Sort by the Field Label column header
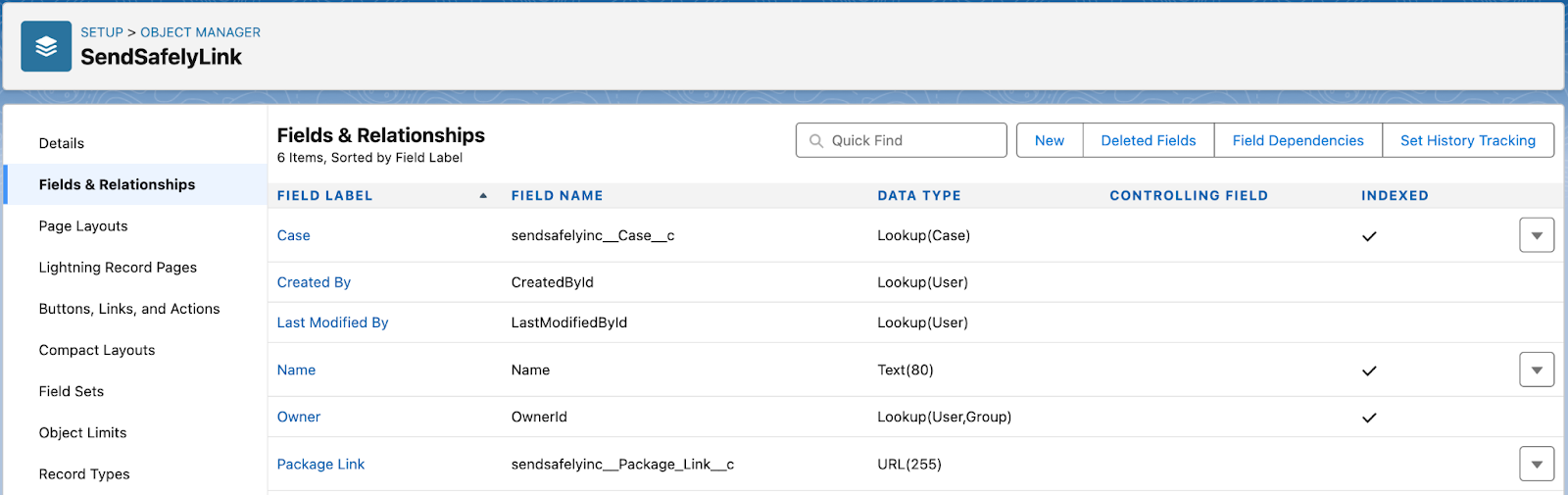The height and width of the screenshot is (495, 1568). pos(325,196)
